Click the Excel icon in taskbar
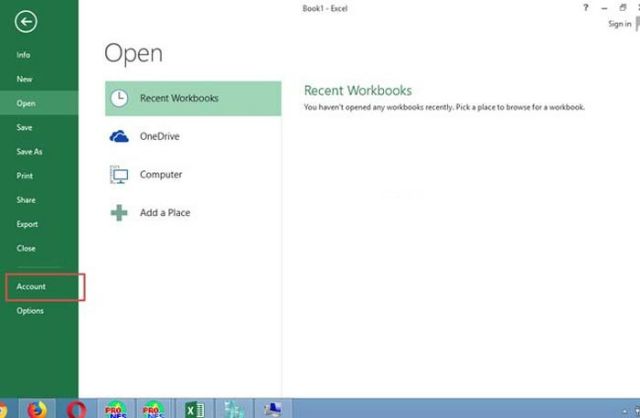This screenshot has height=418, width=640. point(194,409)
